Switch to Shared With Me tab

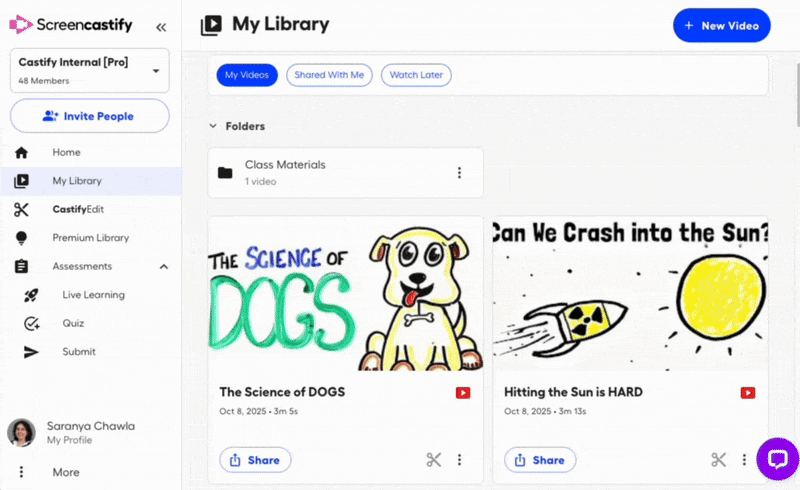[x=329, y=75]
